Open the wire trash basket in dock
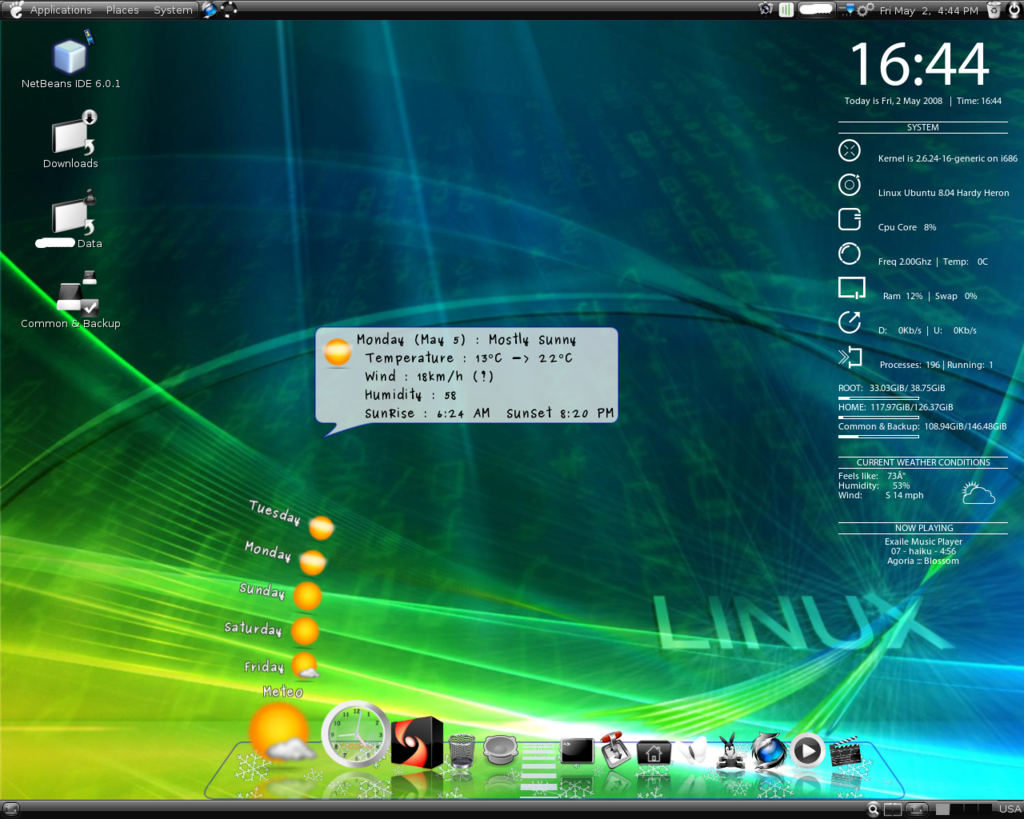 [462, 750]
